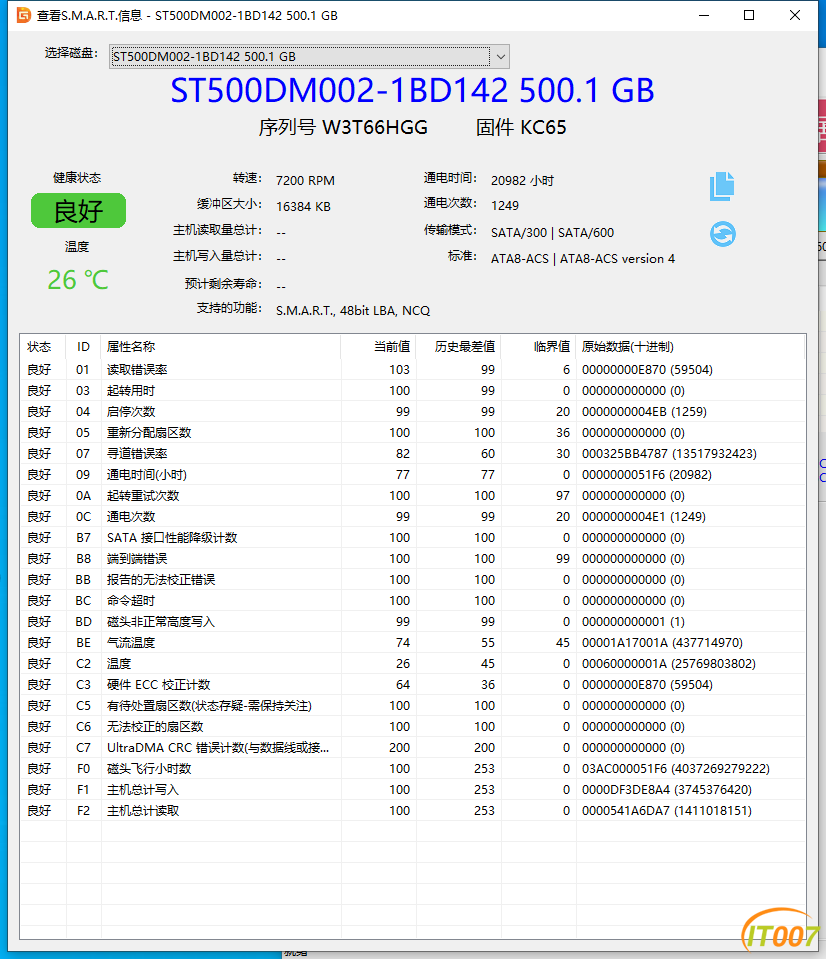The image size is (826, 959).
Task: Click the S.M.A.R.T., 48bit LBA, NCQ features
Action: [353, 311]
